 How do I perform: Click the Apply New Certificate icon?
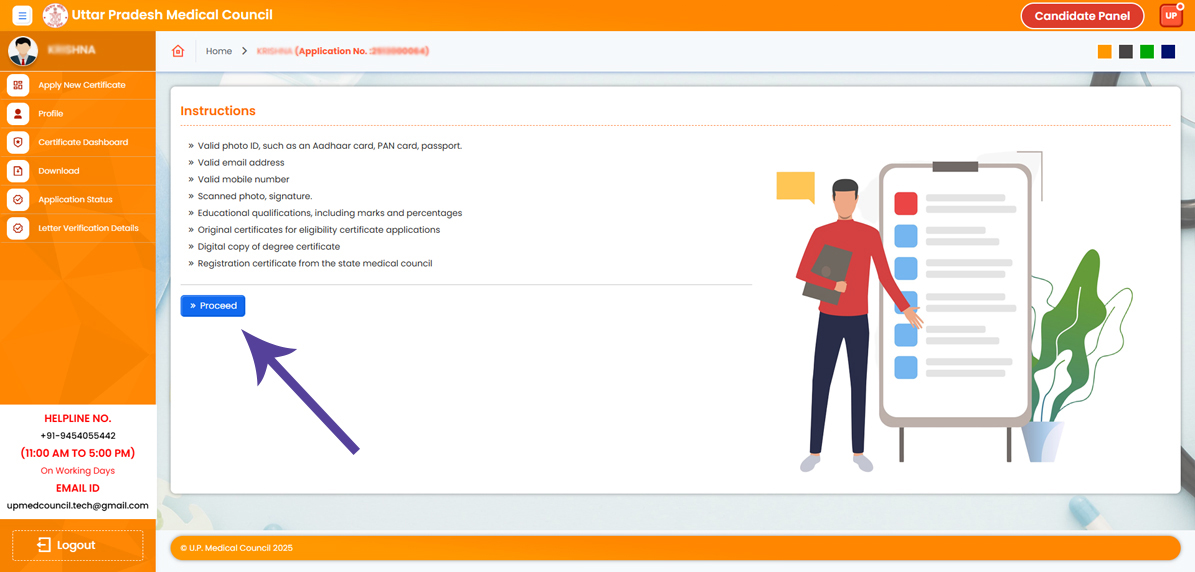pos(18,86)
